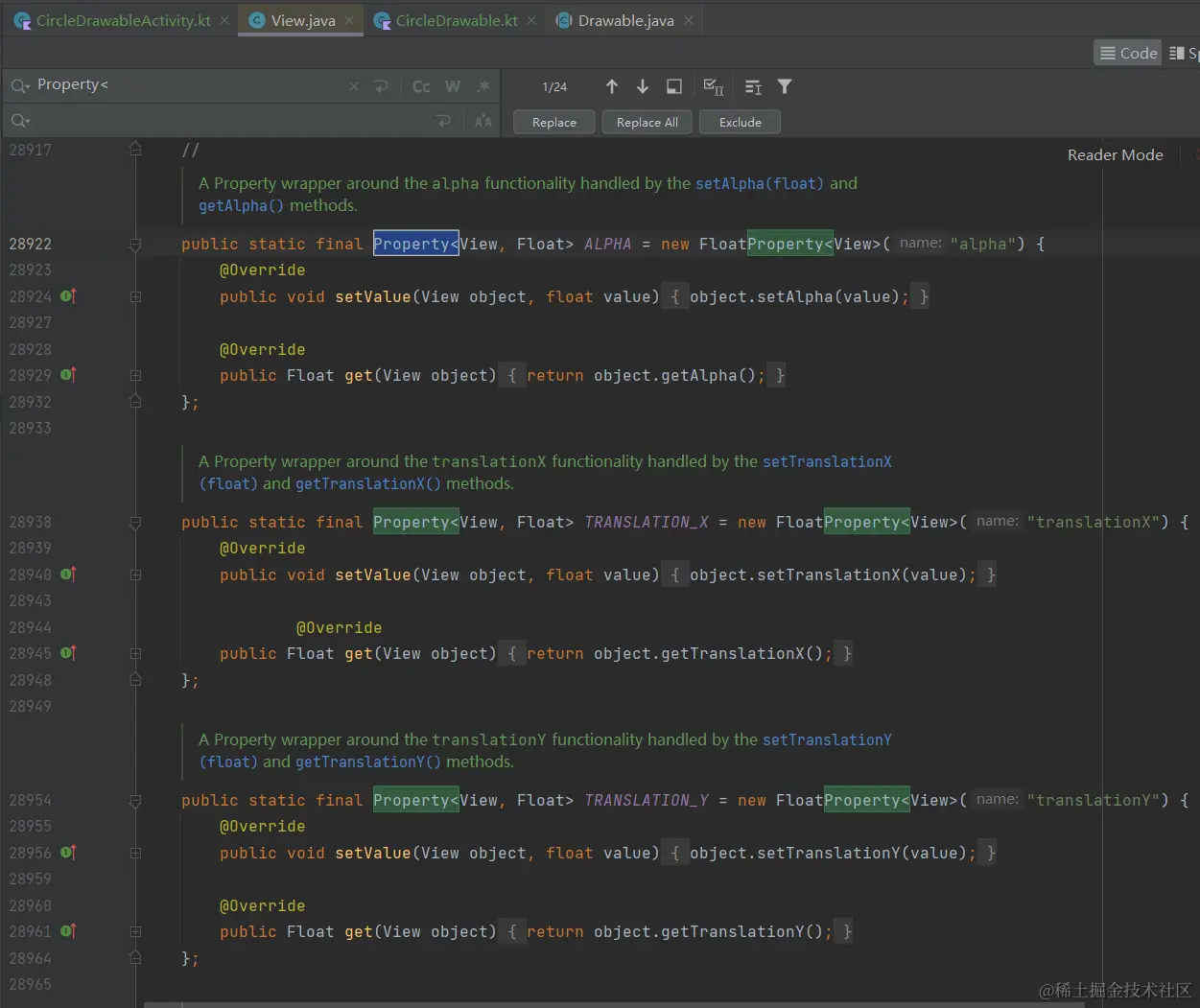Click override gutter icon at line 28945
The image size is (1200, 1008).
(x=68, y=653)
